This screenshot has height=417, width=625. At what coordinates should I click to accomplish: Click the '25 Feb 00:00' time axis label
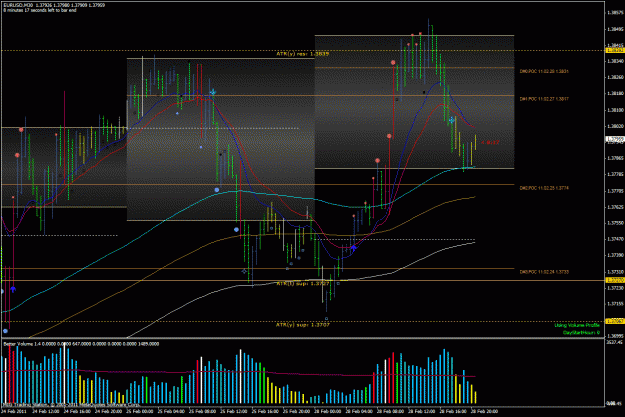click(x=140, y=411)
